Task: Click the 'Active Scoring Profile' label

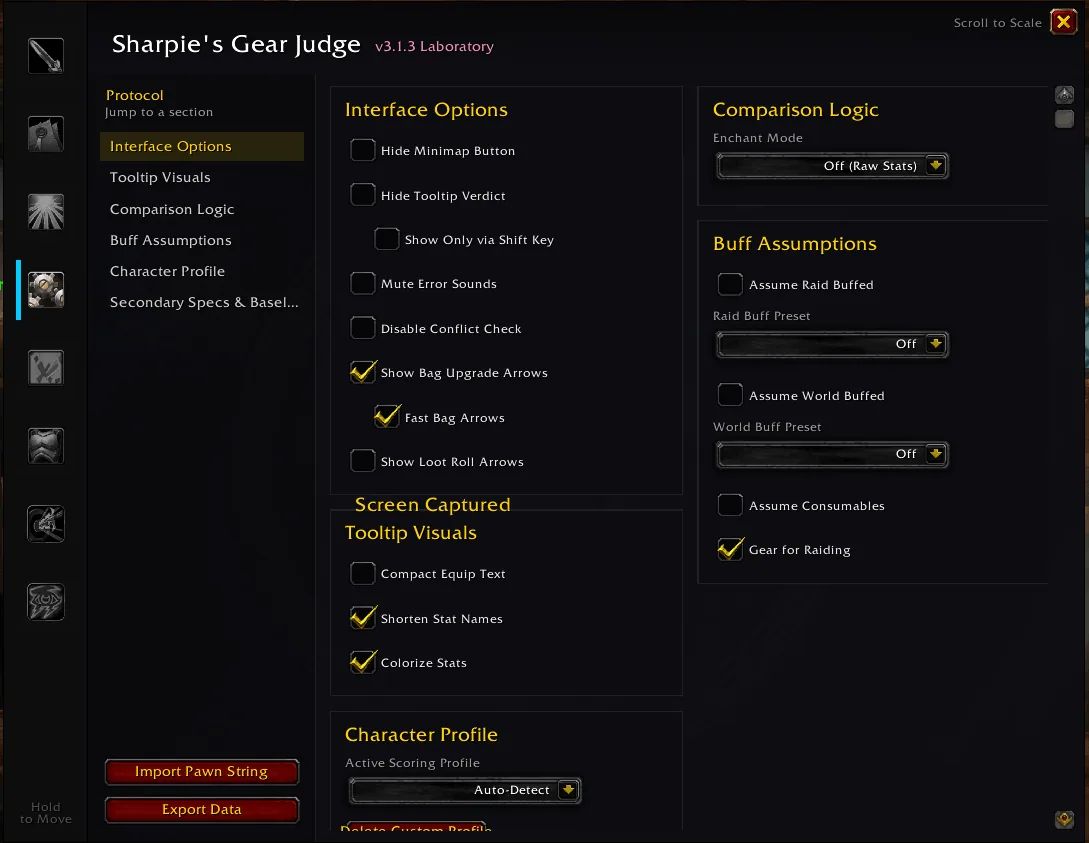Action: [x=413, y=763]
